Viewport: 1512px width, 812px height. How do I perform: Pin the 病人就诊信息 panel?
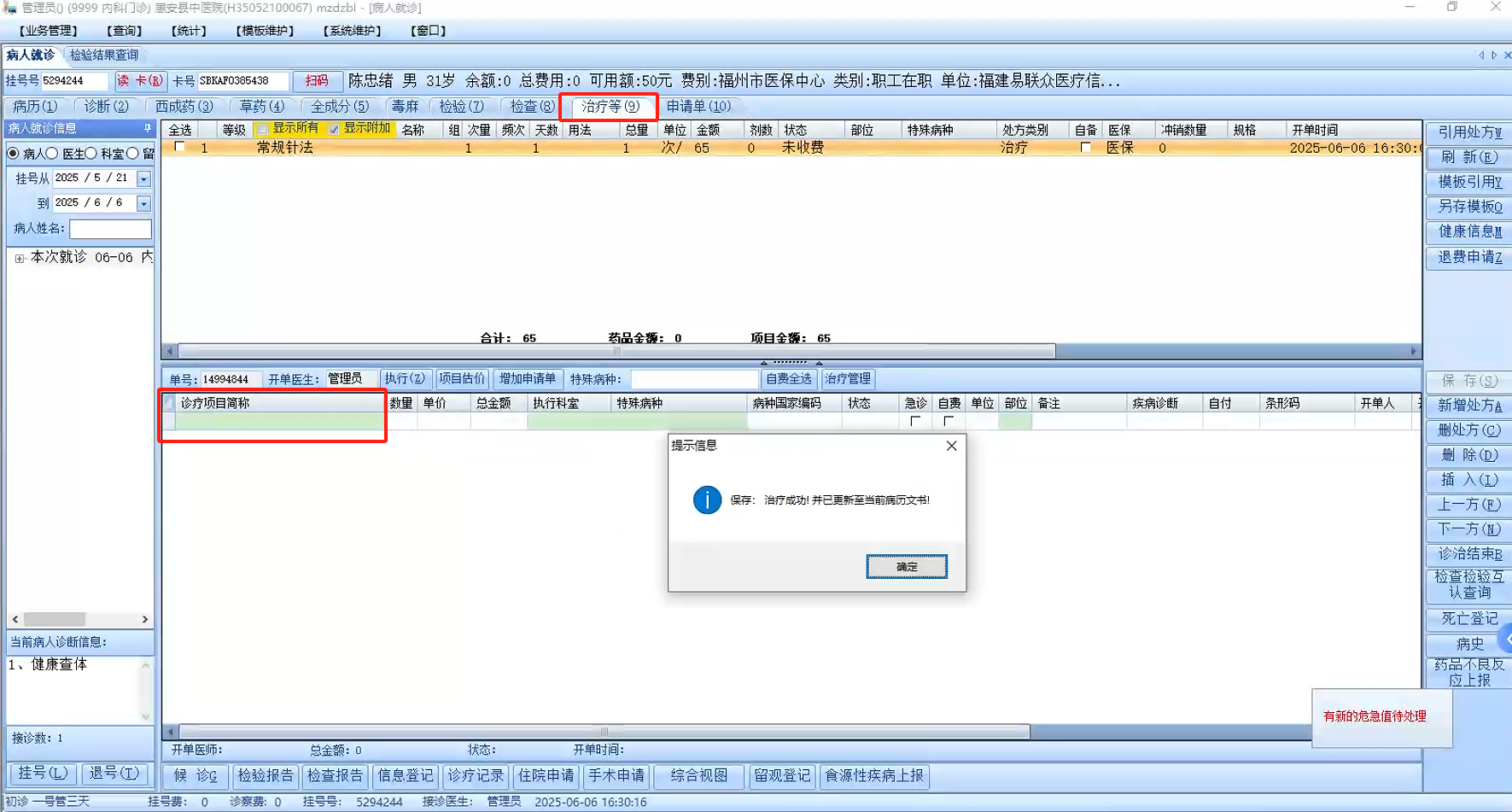[147, 129]
